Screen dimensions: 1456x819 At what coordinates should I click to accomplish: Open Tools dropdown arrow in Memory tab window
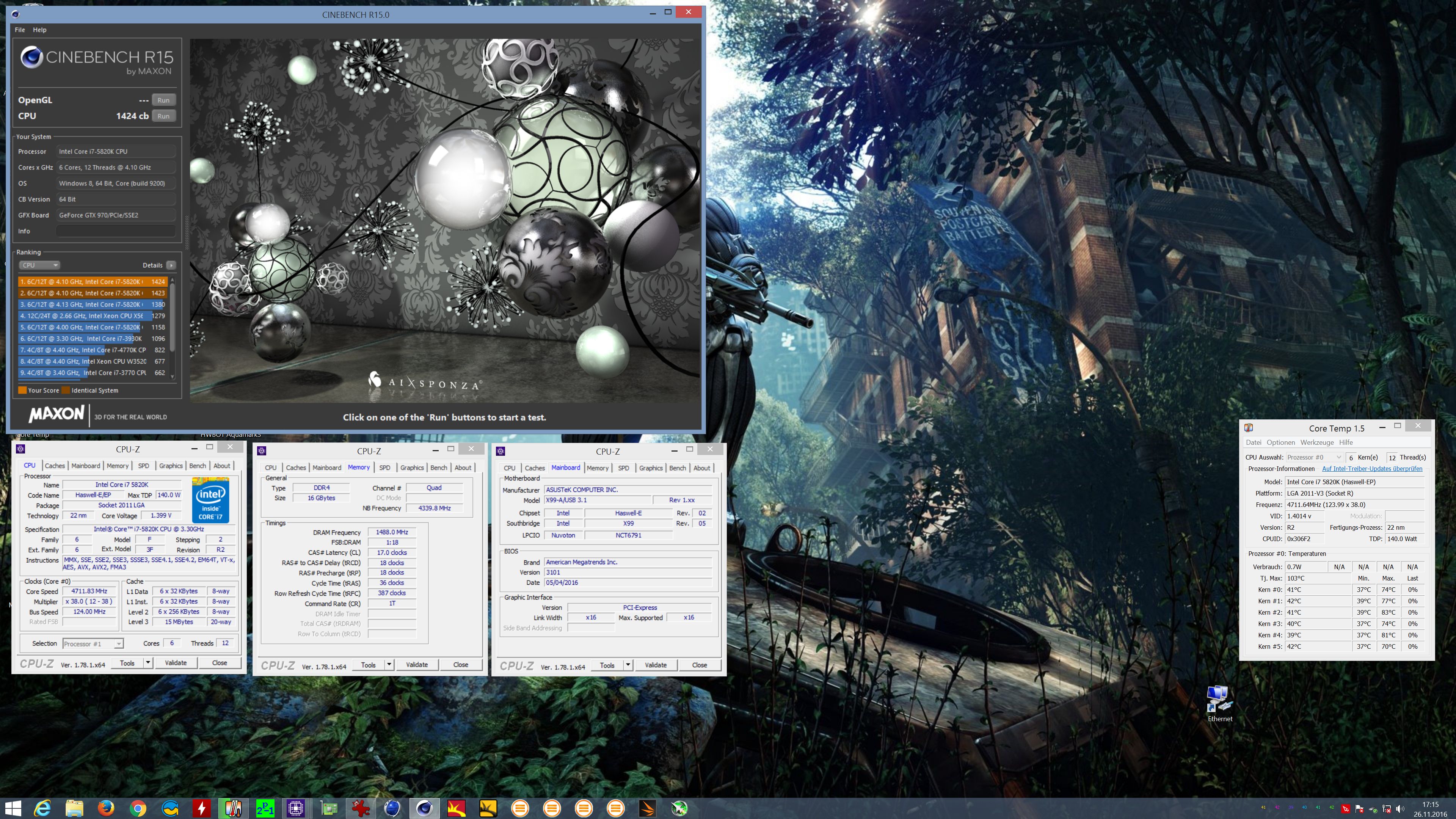tap(389, 665)
